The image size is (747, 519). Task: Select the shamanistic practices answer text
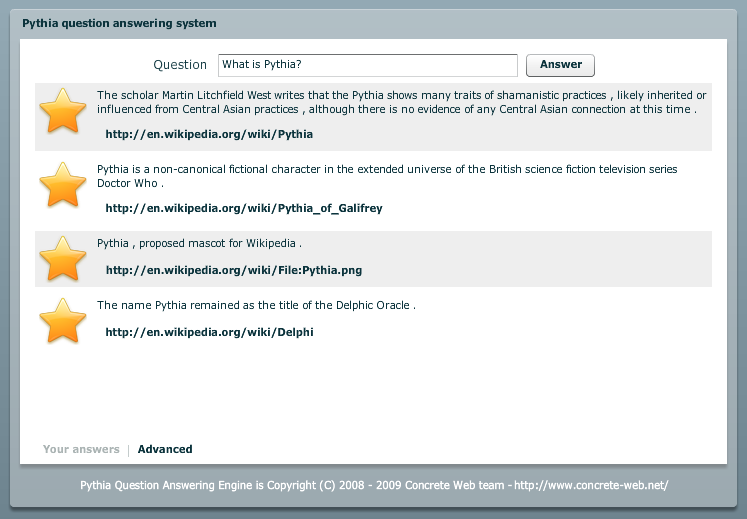click(x=402, y=102)
